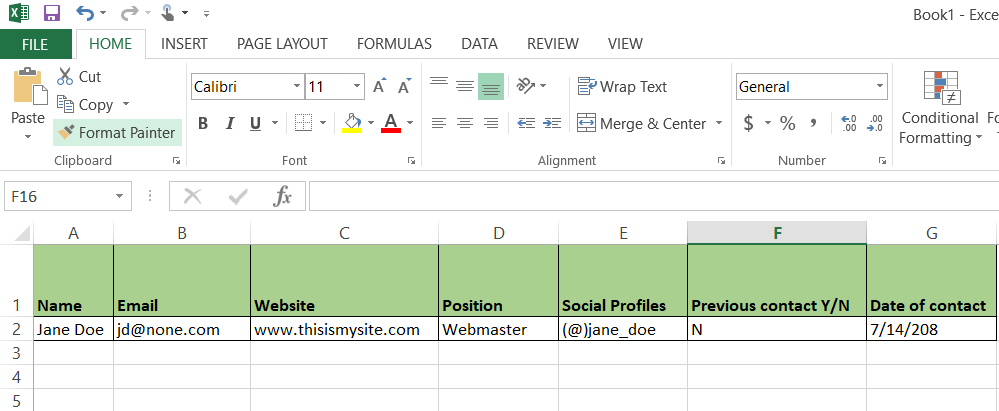Image resolution: width=999 pixels, height=411 pixels.
Task: Apply Percent Style formatting
Action: tap(788, 123)
